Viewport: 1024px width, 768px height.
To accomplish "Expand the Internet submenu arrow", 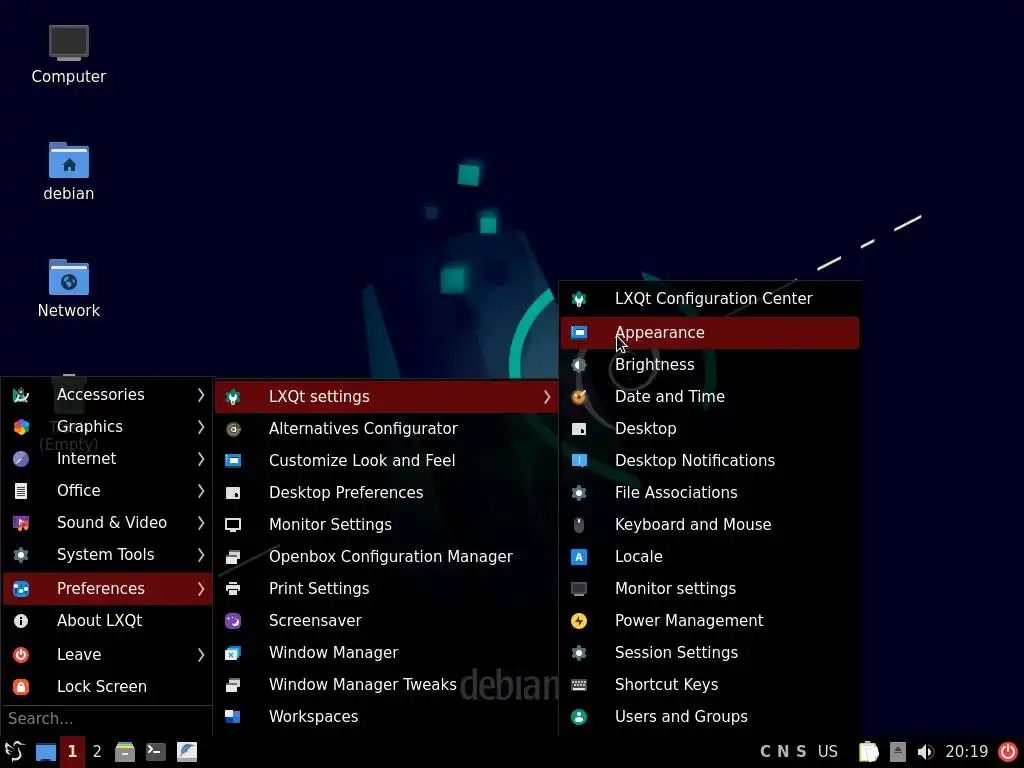I will tap(200, 459).
